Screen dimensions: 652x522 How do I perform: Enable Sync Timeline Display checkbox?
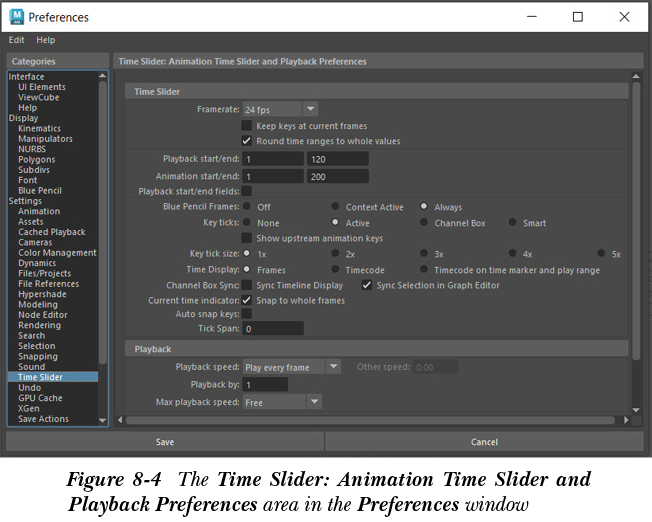click(247, 285)
